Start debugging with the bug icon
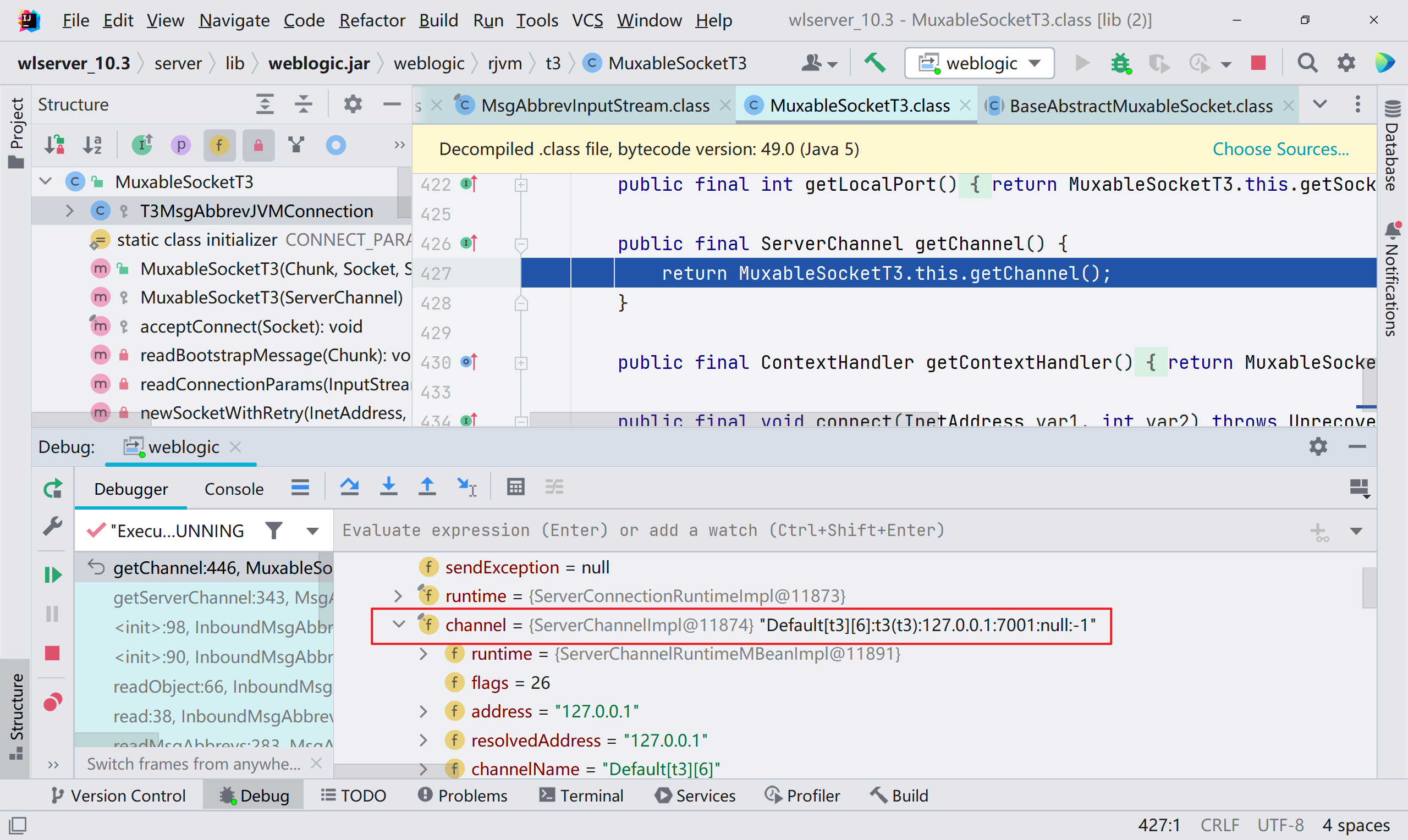 (x=1120, y=63)
